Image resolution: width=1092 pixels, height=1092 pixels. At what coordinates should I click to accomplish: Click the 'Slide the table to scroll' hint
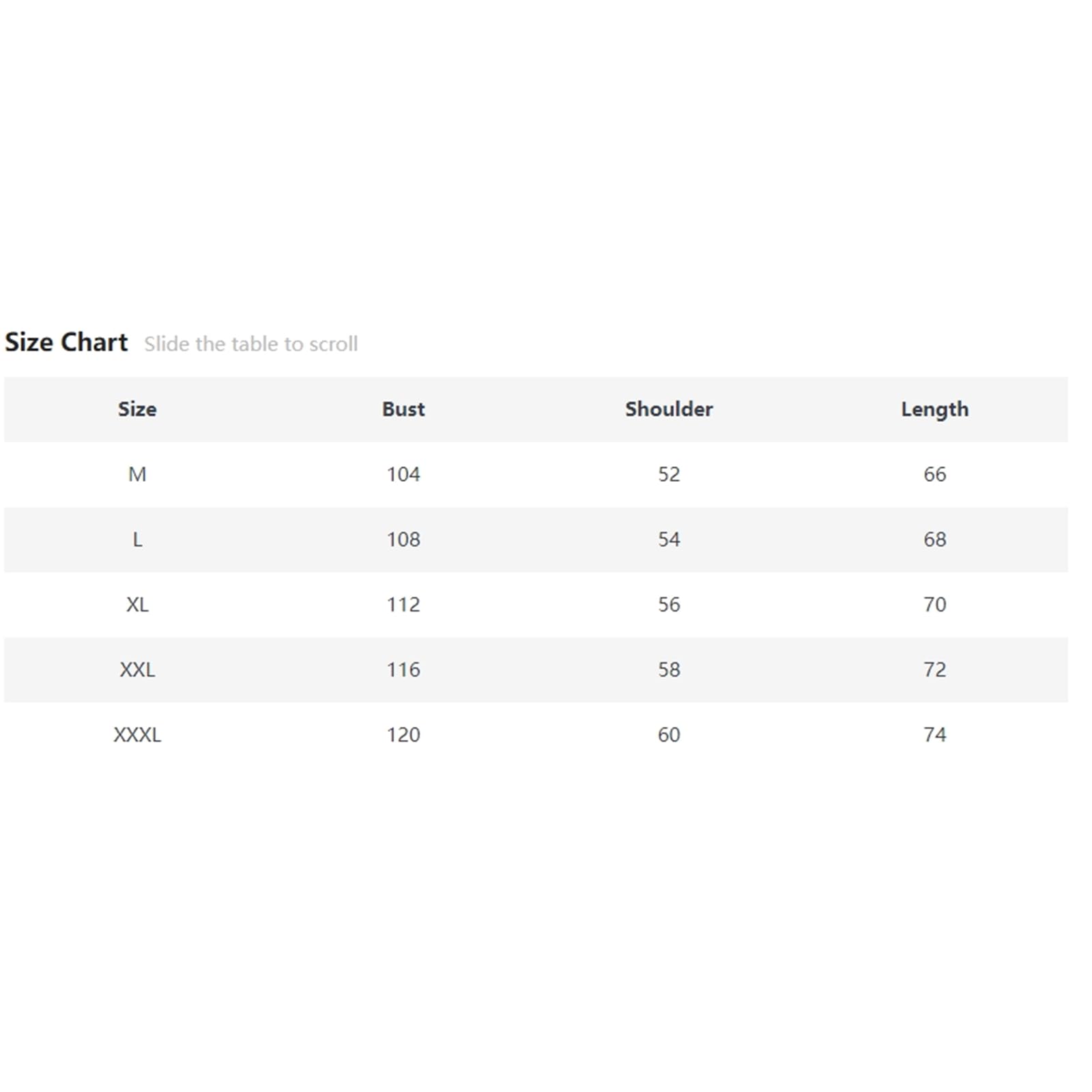pyautogui.click(x=250, y=343)
